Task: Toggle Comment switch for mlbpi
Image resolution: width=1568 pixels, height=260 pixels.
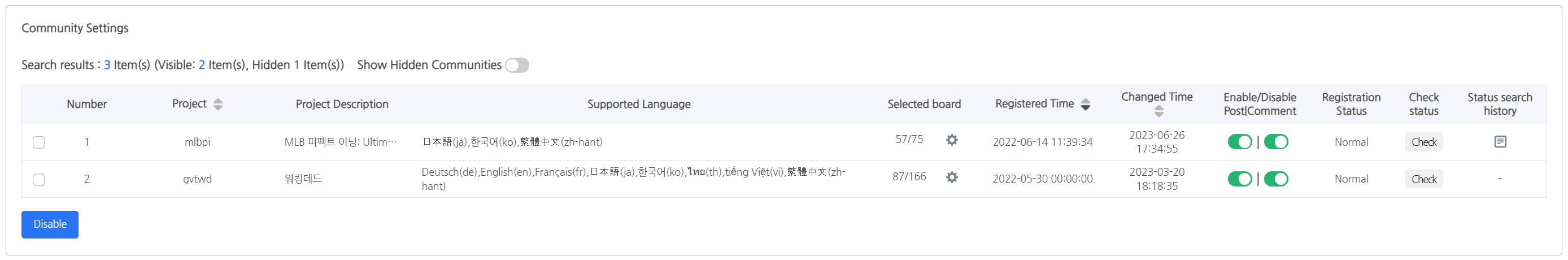Action: coord(1276,142)
